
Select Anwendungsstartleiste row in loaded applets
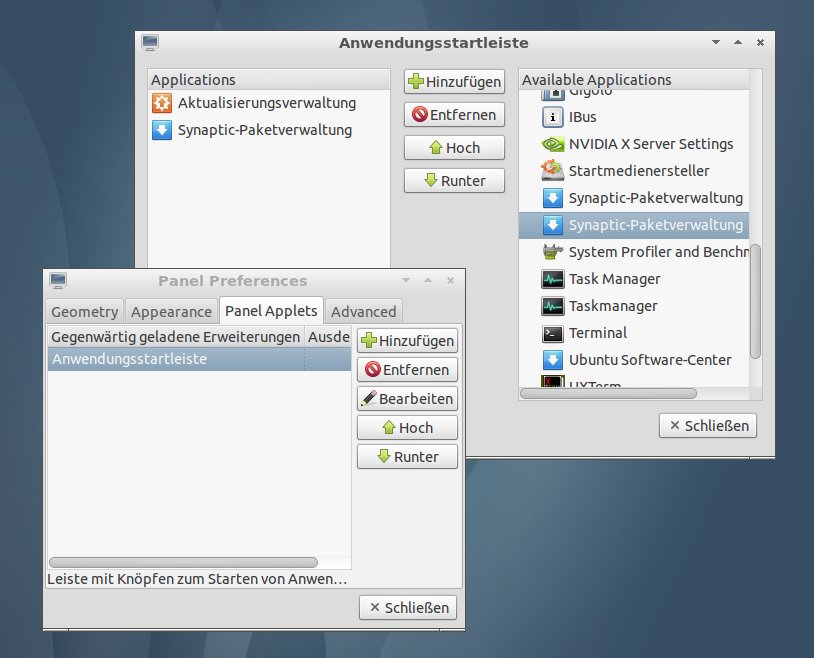(x=199, y=359)
